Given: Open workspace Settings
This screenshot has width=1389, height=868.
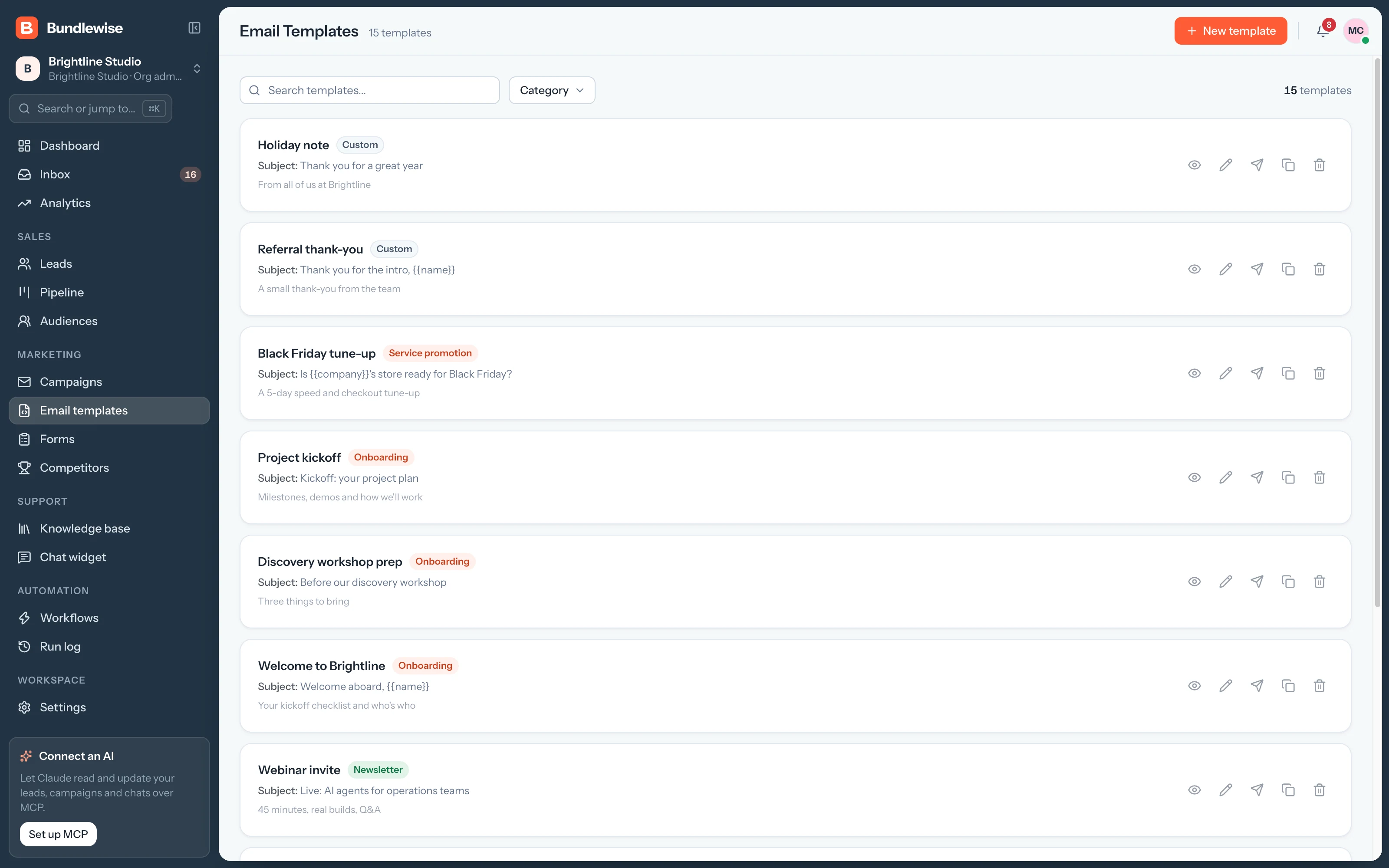Looking at the screenshot, I should click(109, 707).
